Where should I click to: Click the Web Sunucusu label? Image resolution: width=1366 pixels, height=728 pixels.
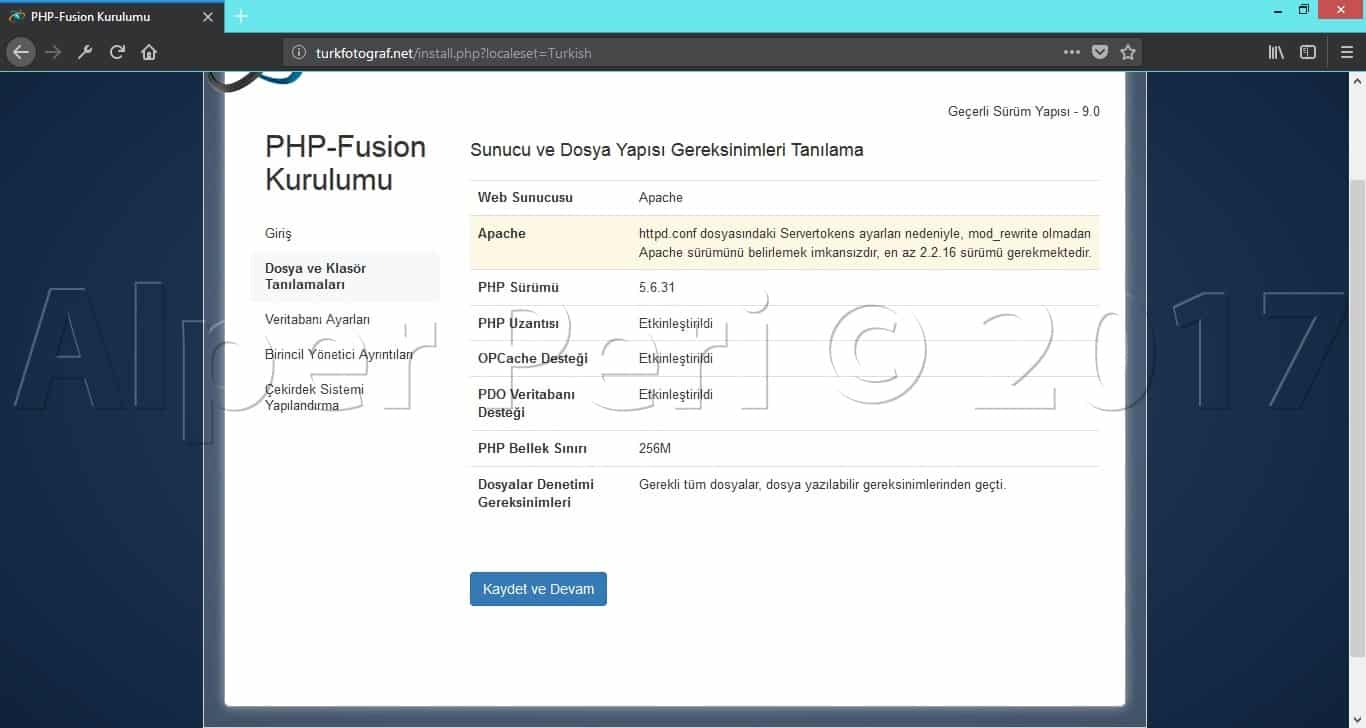pyautogui.click(x=525, y=197)
